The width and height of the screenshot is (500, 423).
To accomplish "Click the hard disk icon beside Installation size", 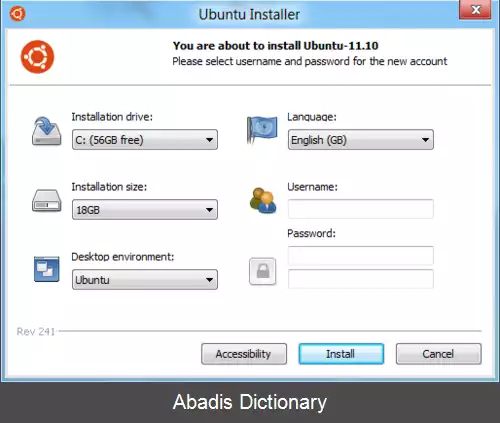I will coord(47,201).
